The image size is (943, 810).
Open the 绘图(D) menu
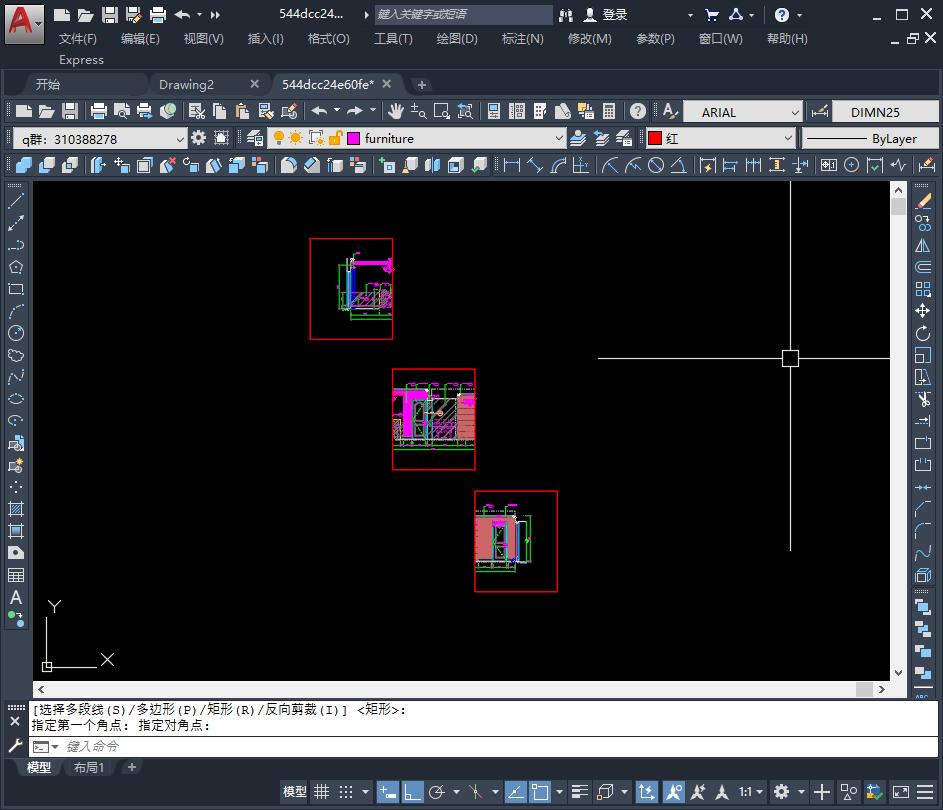point(456,38)
